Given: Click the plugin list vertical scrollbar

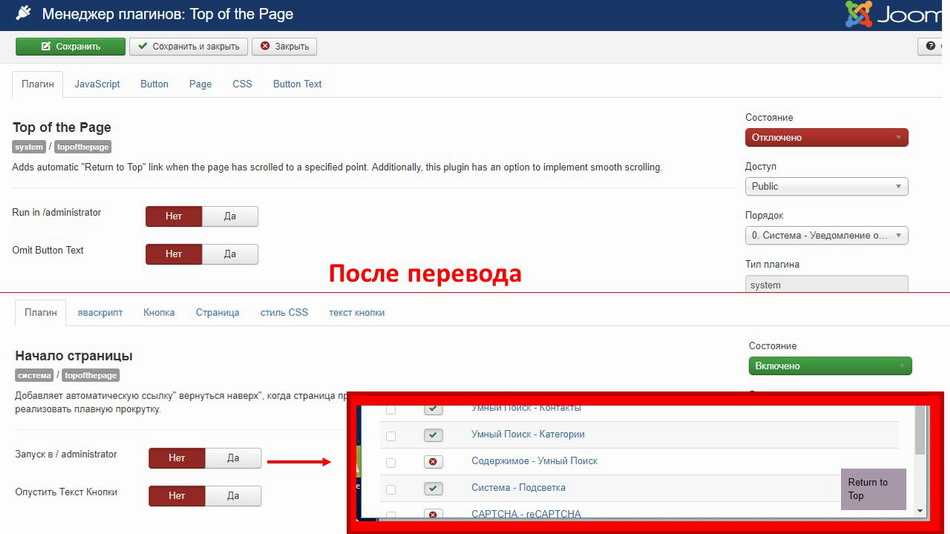Looking at the screenshot, I should [x=920, y=440].
